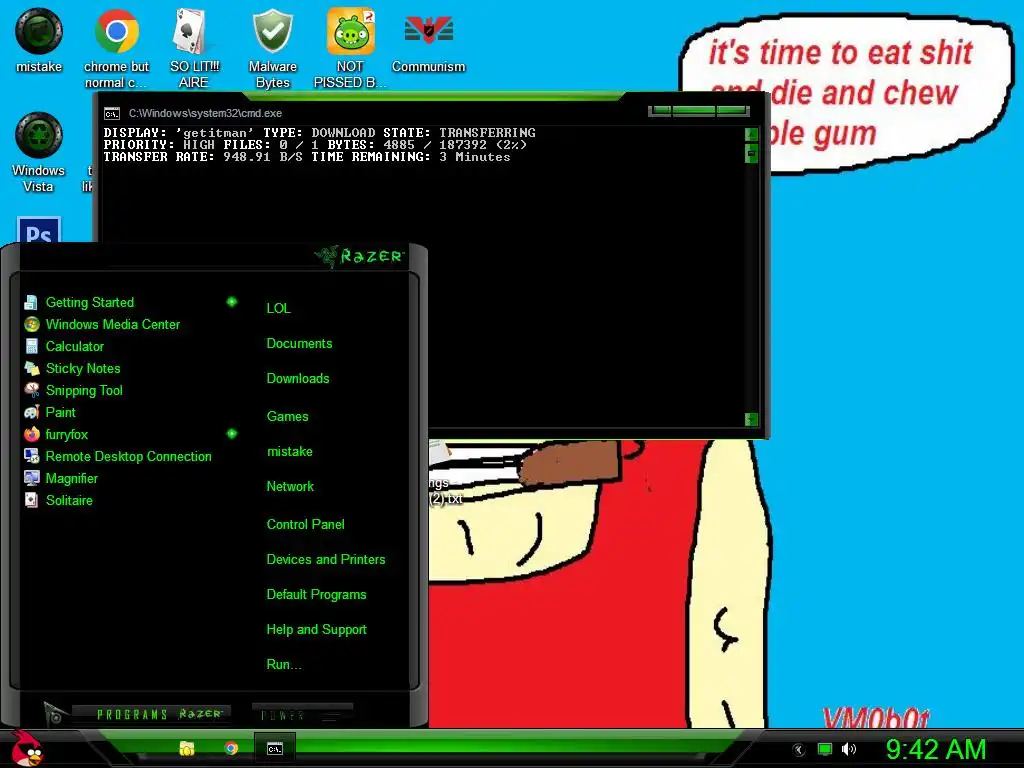The width and height of the screenshot is (1024, 768).
Task: Click the Remote Desktop Connection icon
Action: click(x=31, y=456)
